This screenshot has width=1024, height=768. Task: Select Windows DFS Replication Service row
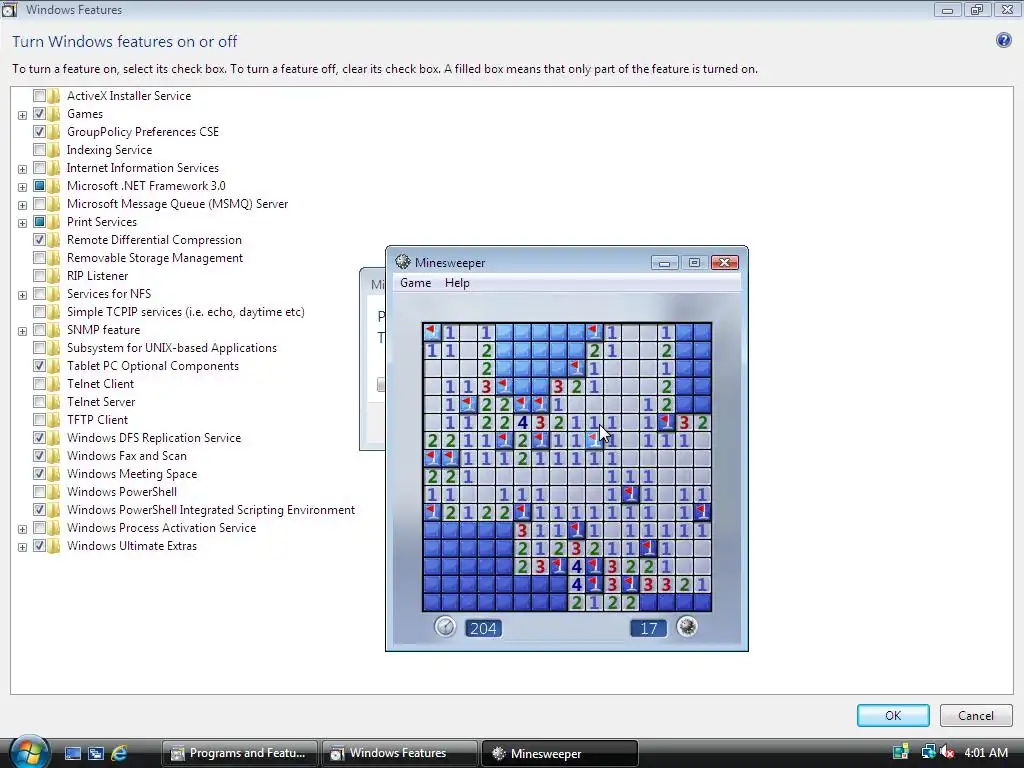[153, 438]
